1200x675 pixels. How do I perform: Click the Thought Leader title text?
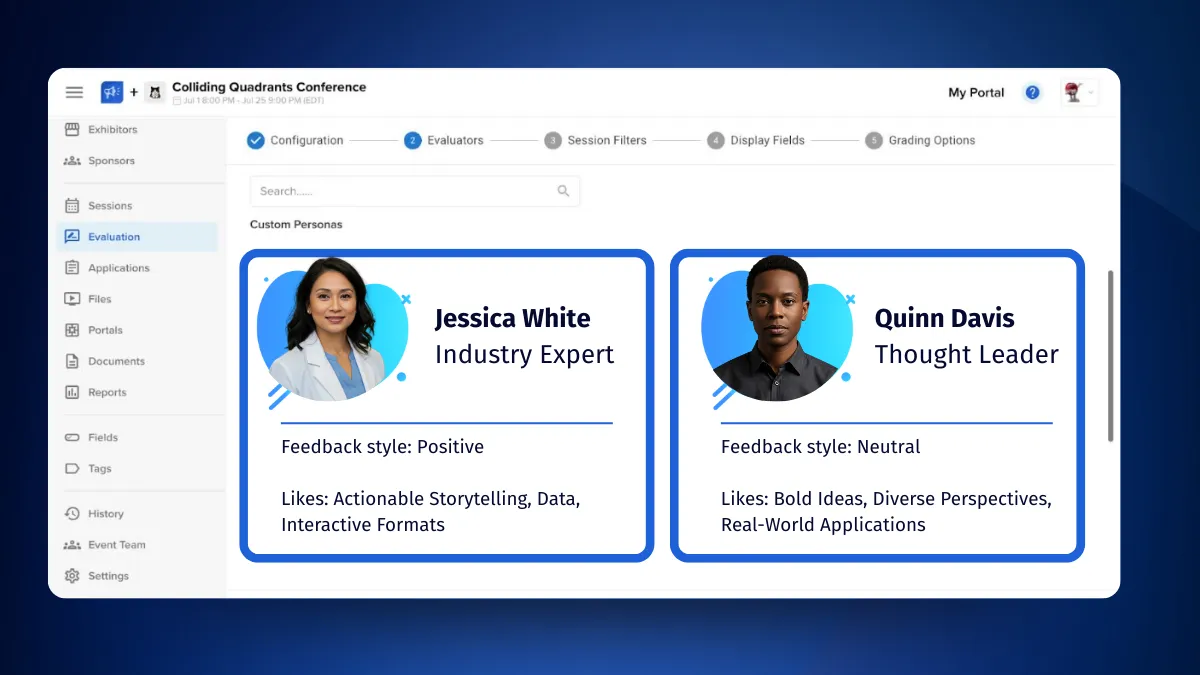(x=966, y=354)
